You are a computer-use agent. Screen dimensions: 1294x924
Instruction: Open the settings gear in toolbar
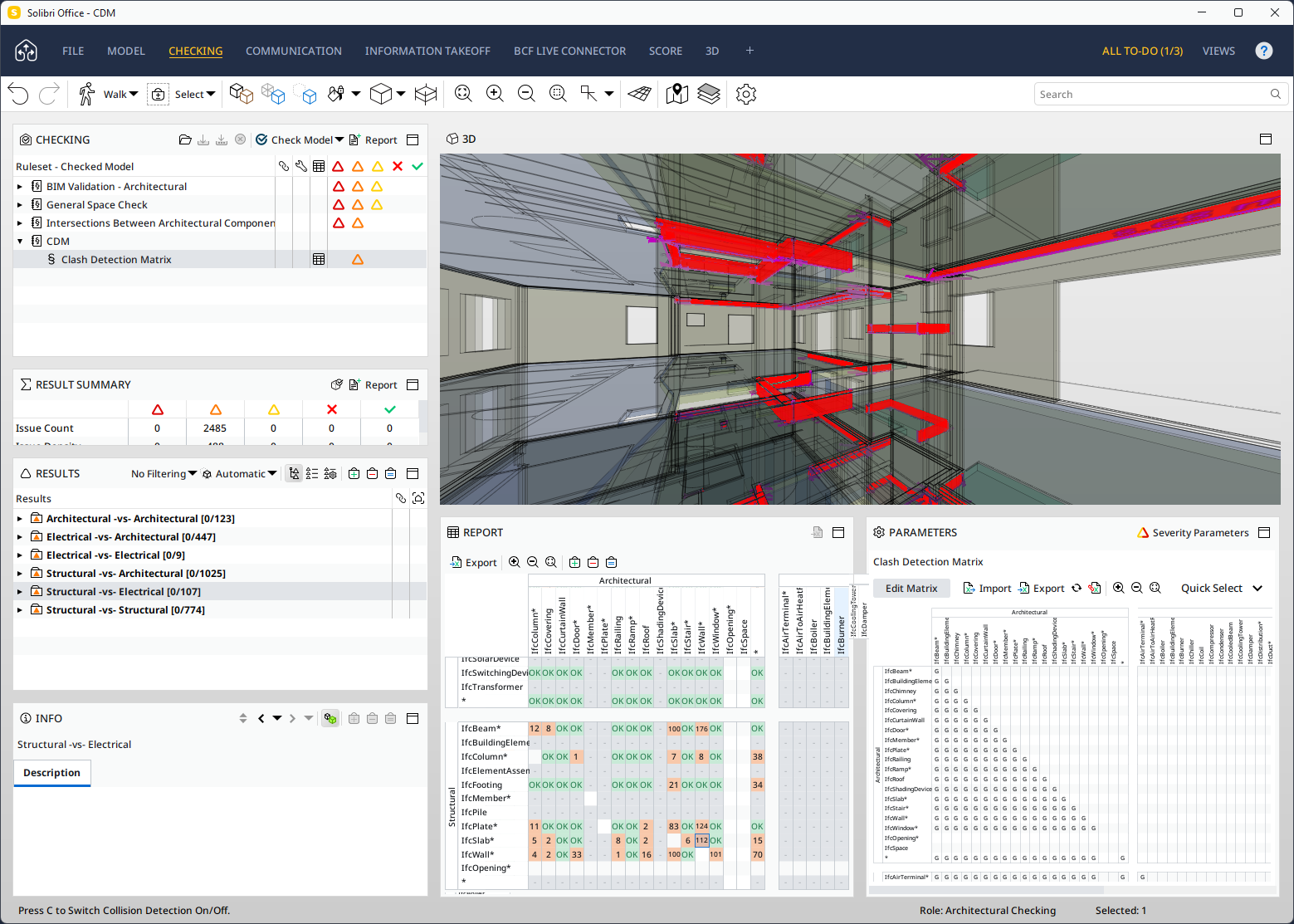pyautogui.click(x=746, y=95)
